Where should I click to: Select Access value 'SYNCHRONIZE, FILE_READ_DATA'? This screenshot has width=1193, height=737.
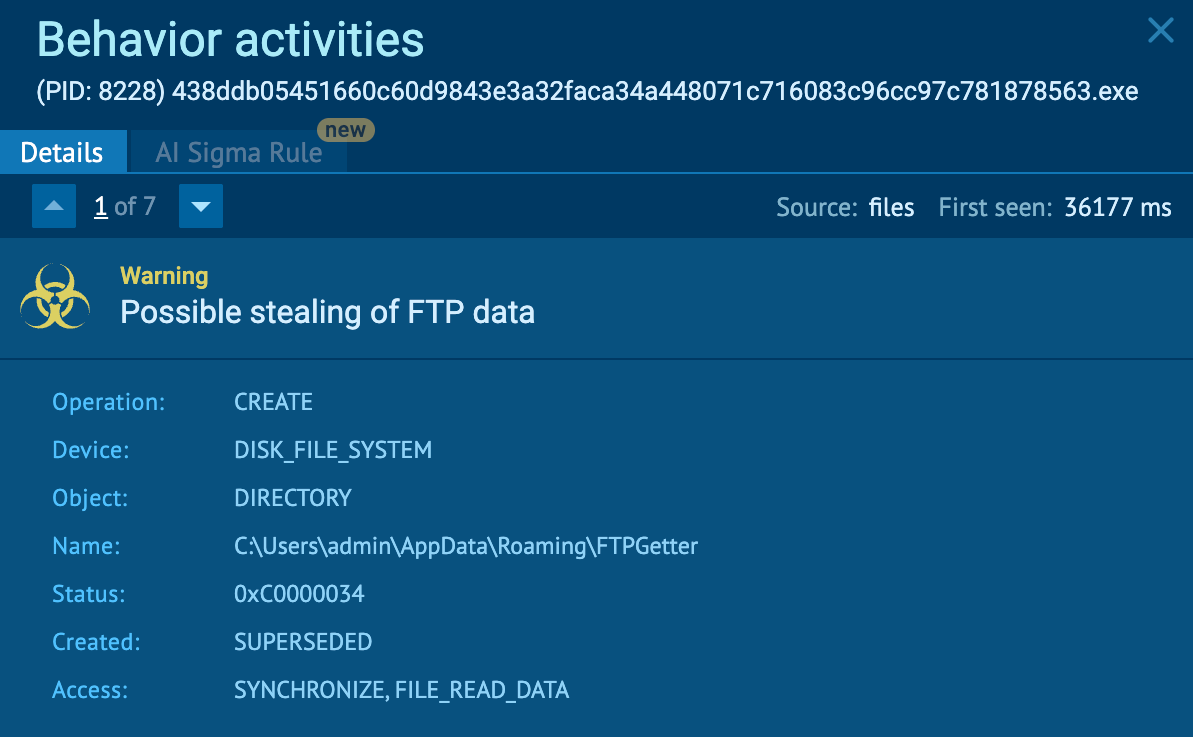pyautogui.click(x=401, y=689)
